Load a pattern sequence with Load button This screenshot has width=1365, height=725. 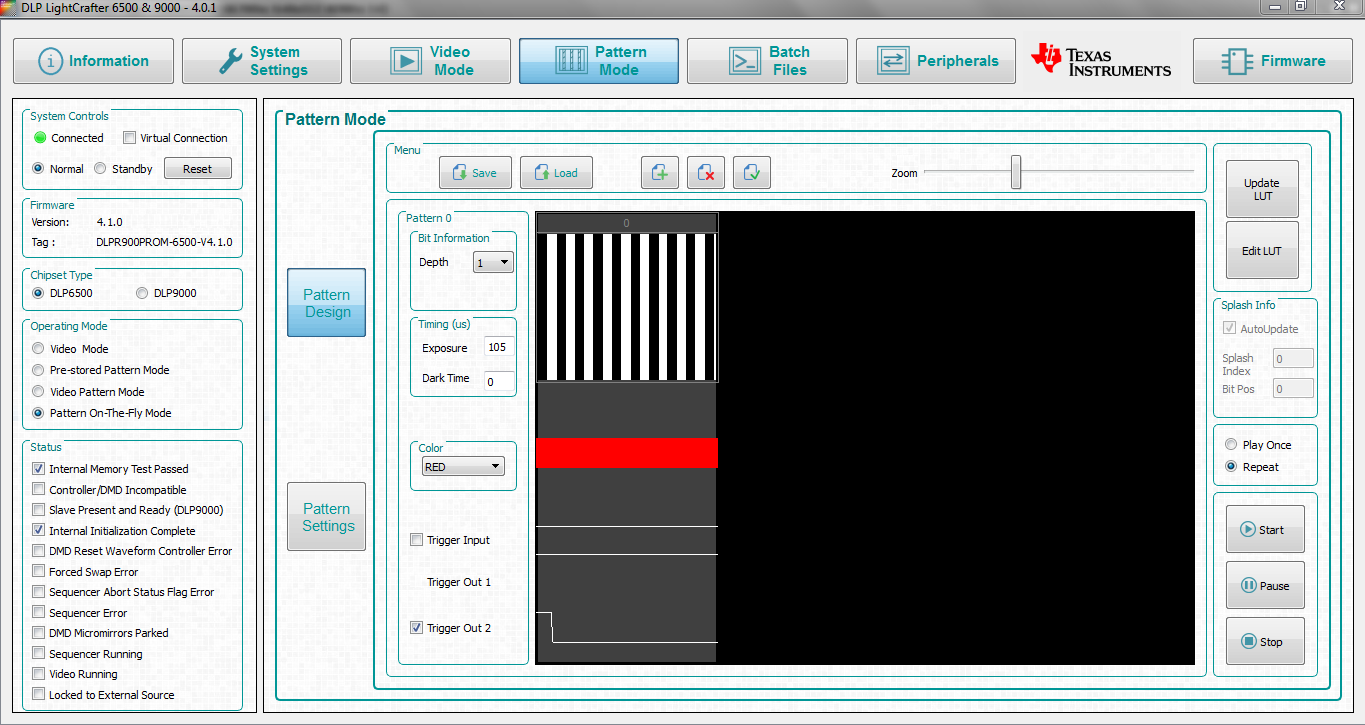coord(556,172)
